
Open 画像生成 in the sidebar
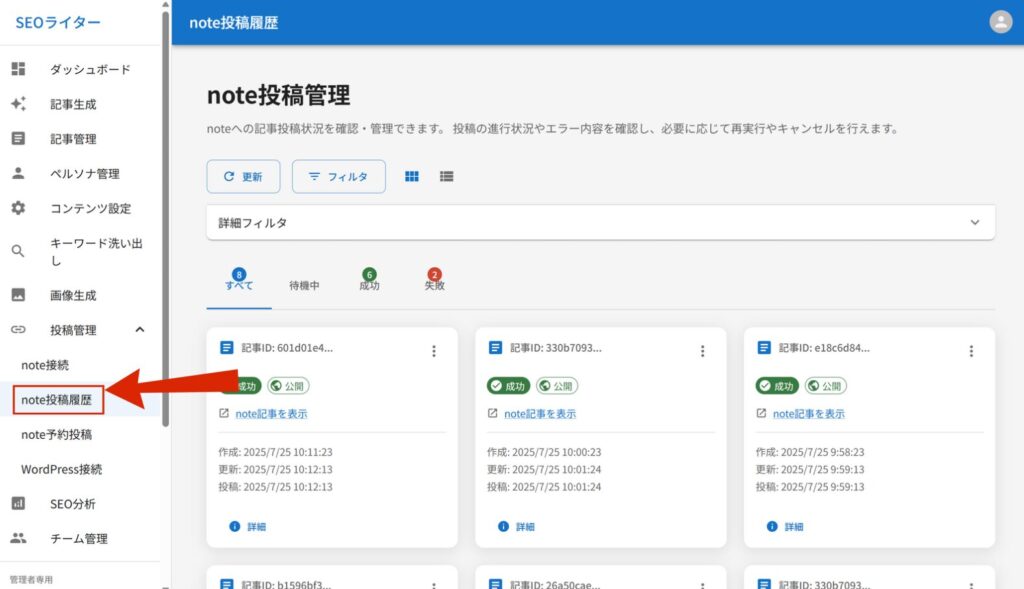coord(73,295)
